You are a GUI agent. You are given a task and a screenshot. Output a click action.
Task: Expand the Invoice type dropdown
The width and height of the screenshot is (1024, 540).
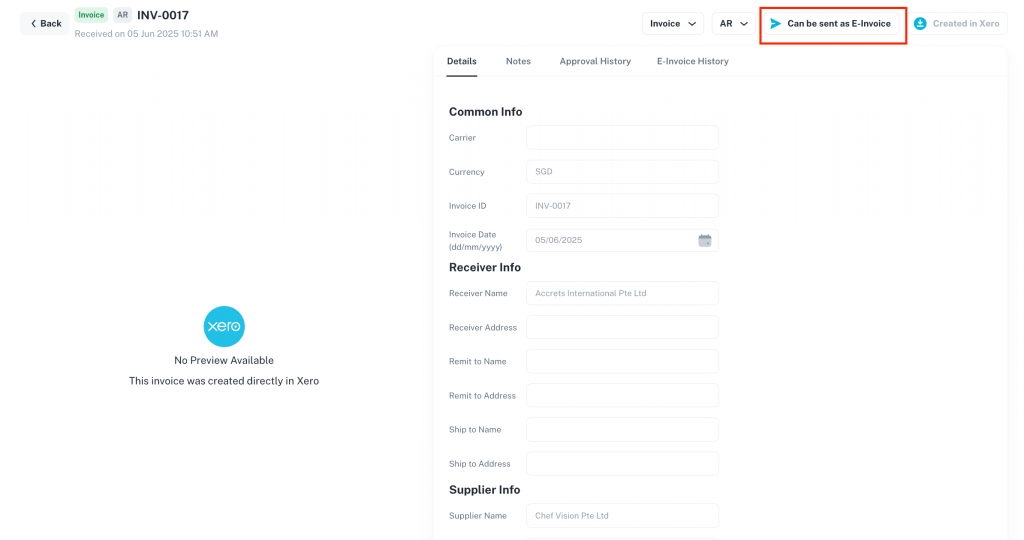pos(673,24)
